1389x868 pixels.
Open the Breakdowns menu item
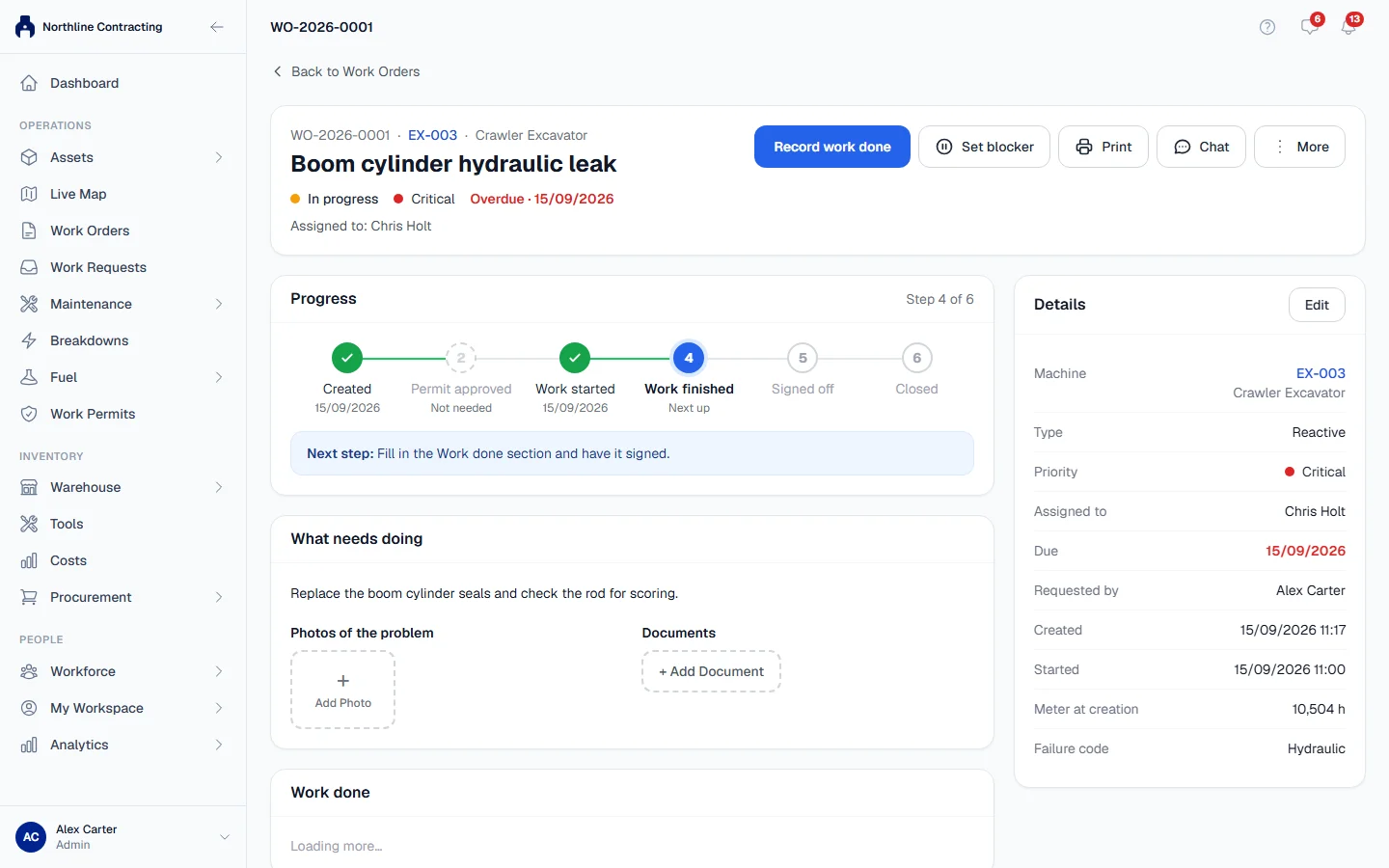click(123, 340)
